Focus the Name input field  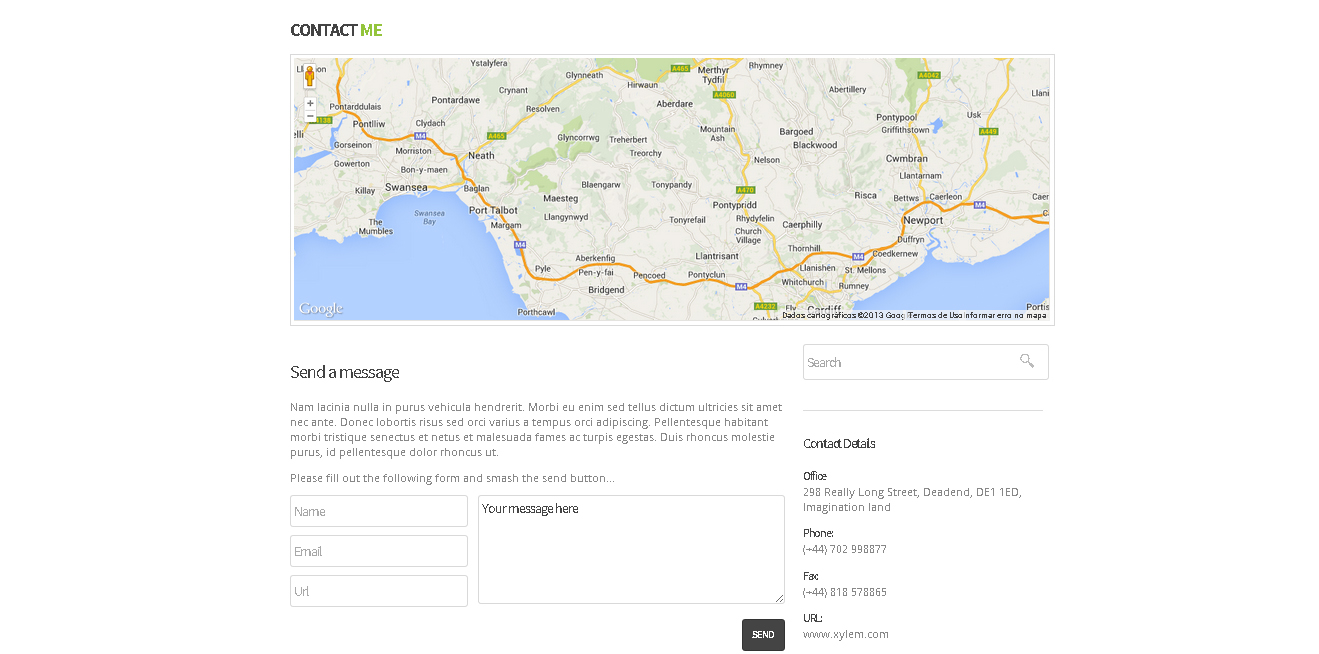(x=379, y=511)
